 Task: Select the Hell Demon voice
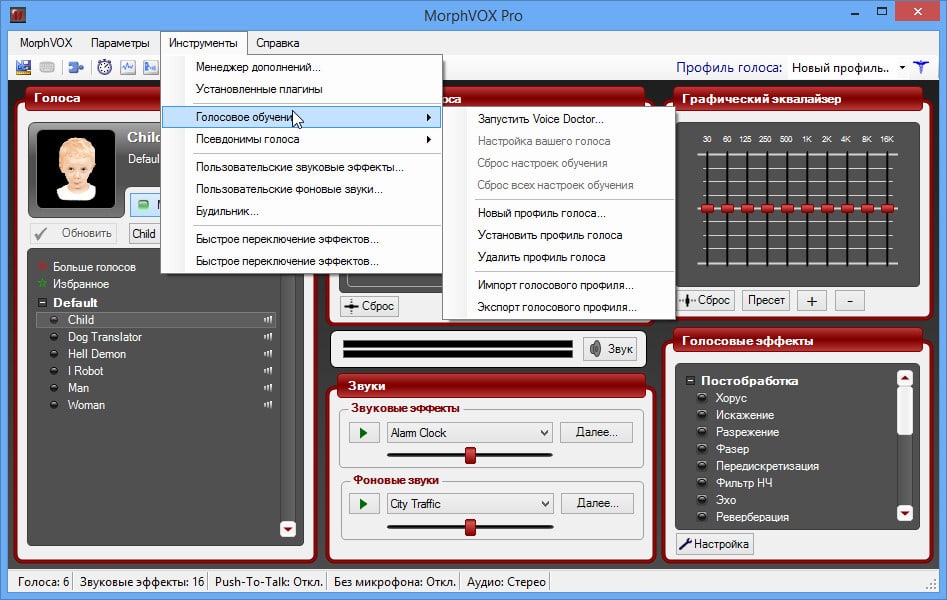pyautogui.click(x=156, y=353)
